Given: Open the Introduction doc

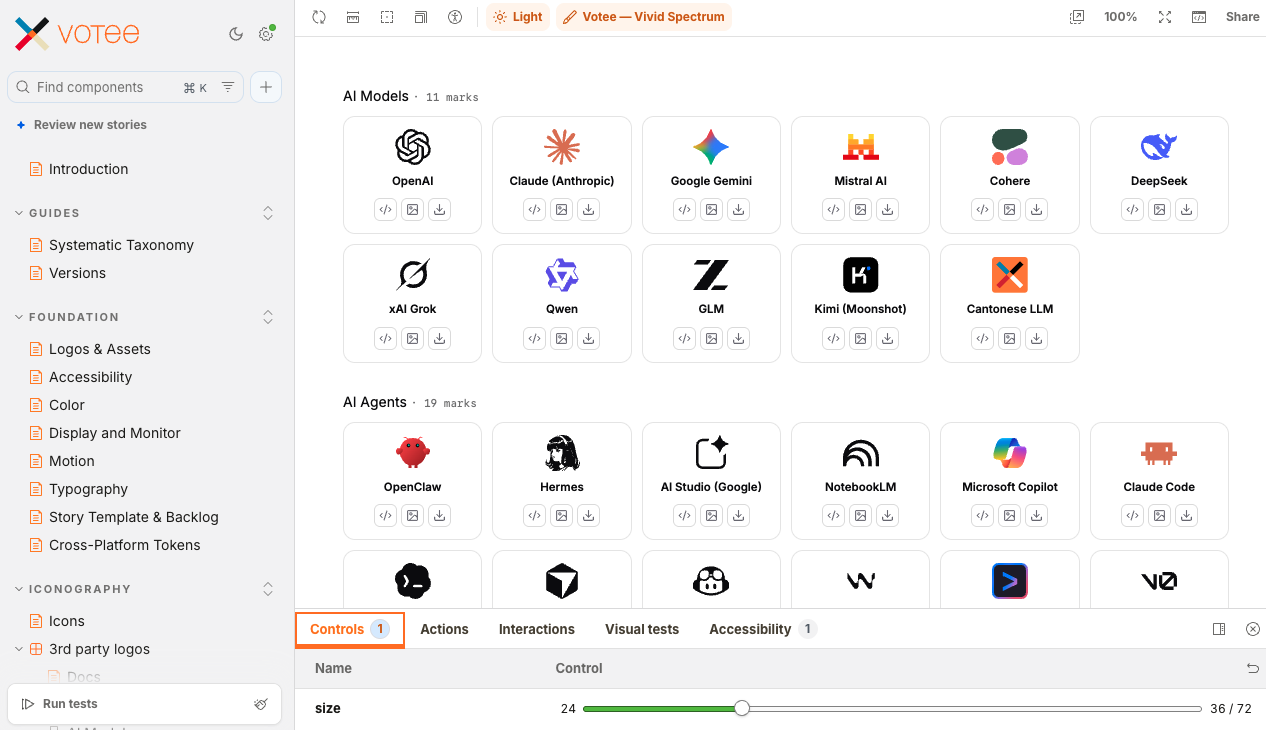Looking at the screenshot, I should pos(88,169).
